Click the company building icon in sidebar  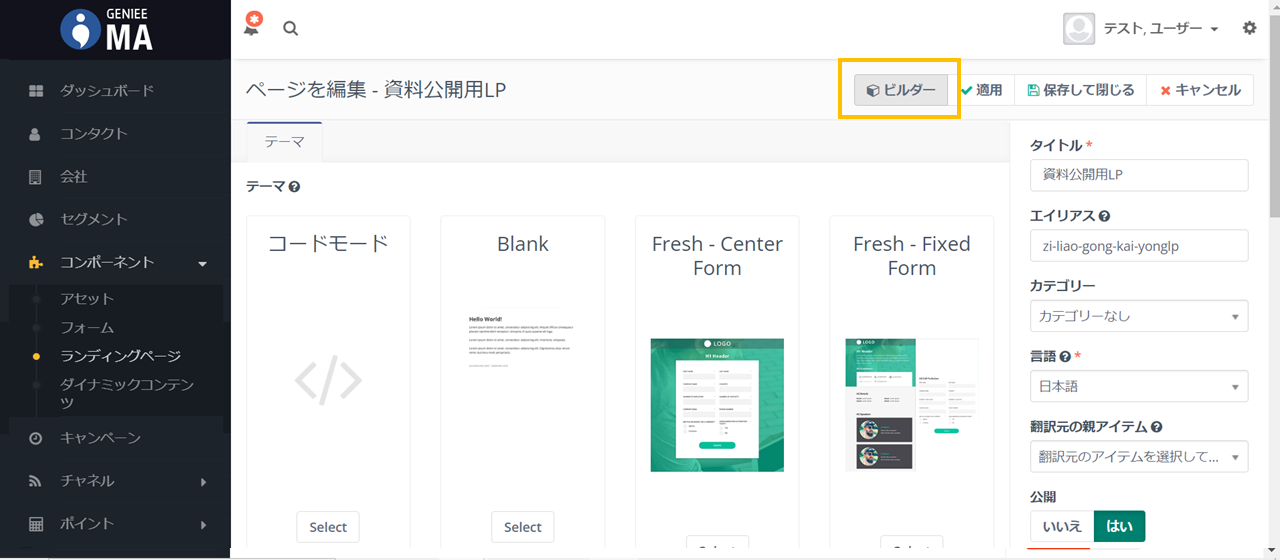(36, 177)
